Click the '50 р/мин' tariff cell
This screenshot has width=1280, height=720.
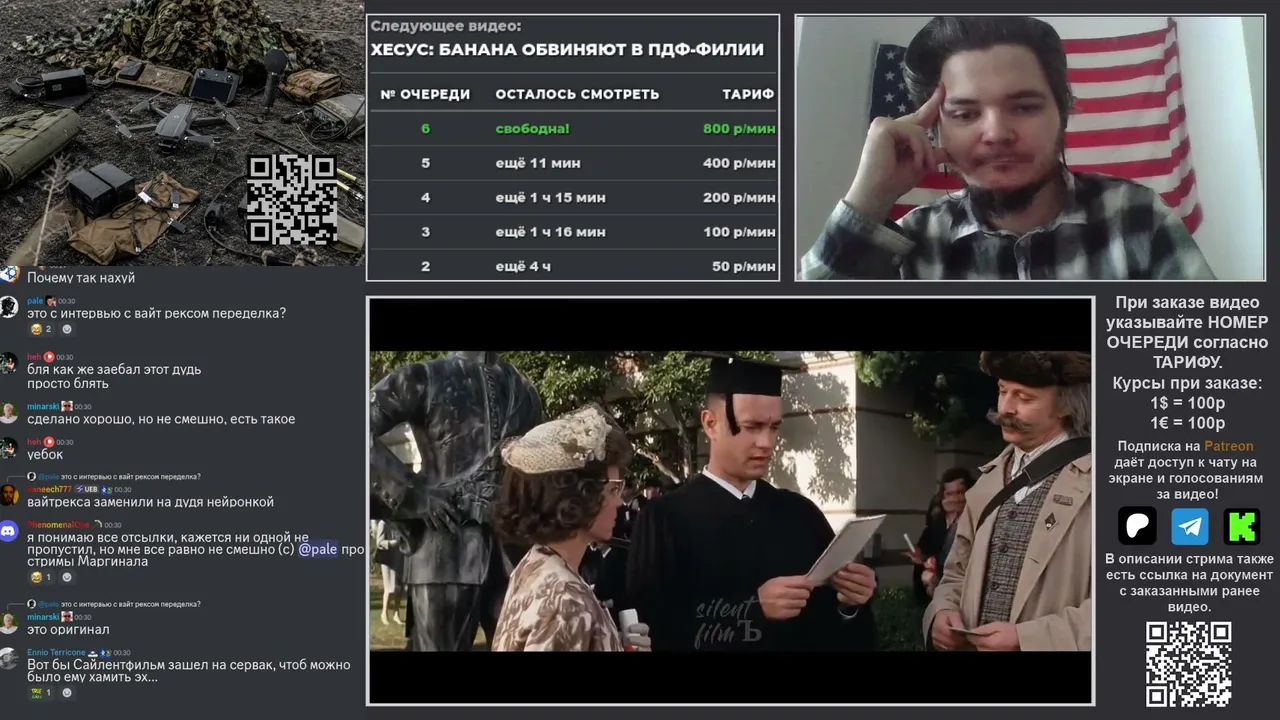(x=744, y=266)
